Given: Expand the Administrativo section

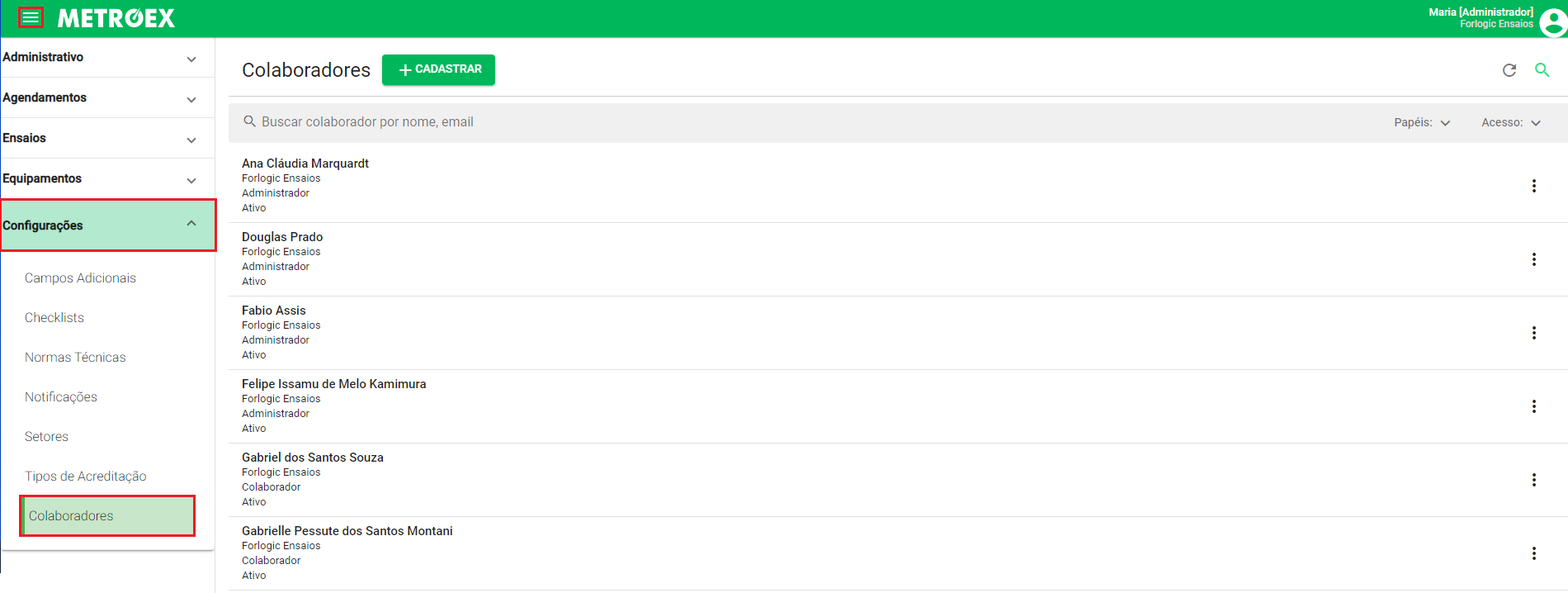Looking at the screenshot, I should tap(107, 58).
